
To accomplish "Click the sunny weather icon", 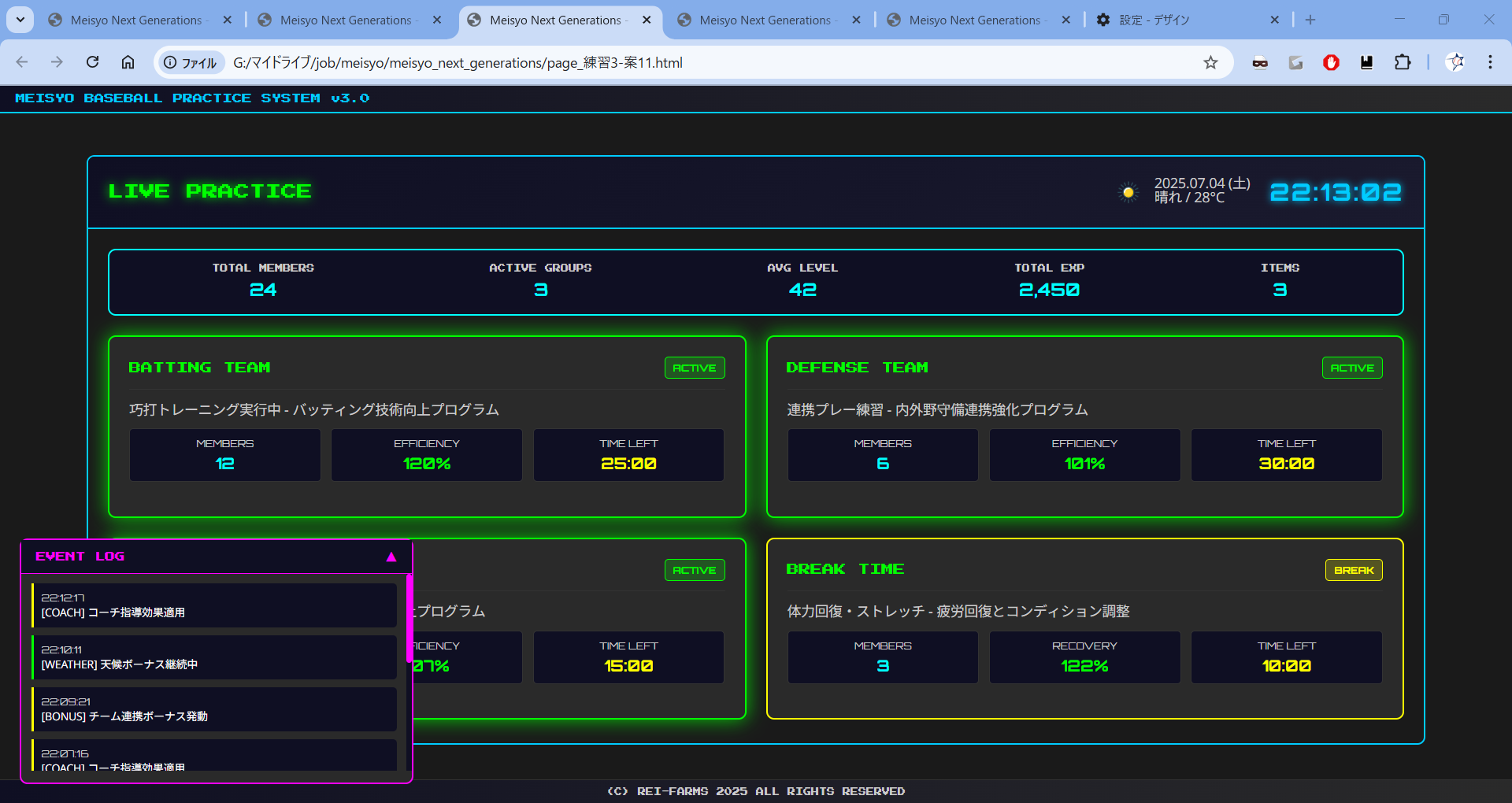I will click(1128, 192).
